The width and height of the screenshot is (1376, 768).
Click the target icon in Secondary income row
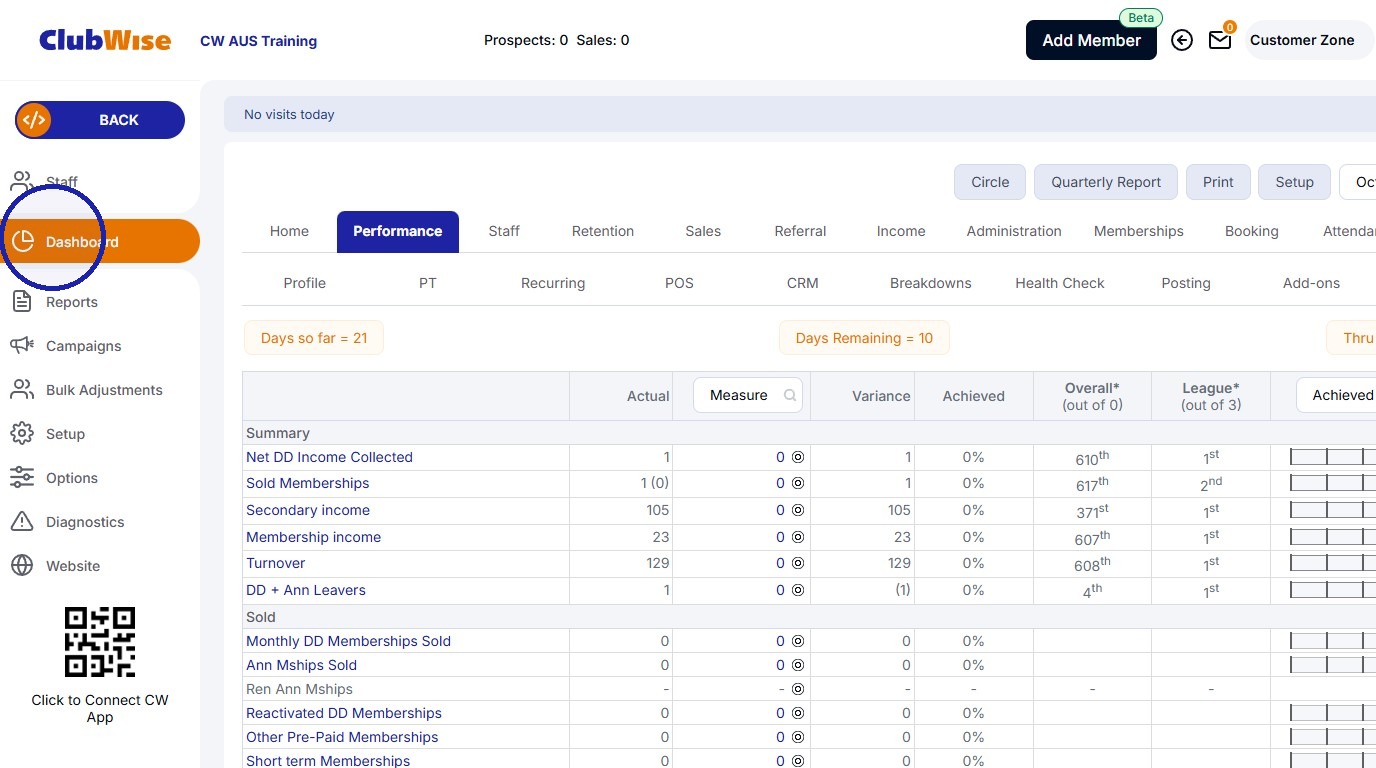[x=798, y=510]
